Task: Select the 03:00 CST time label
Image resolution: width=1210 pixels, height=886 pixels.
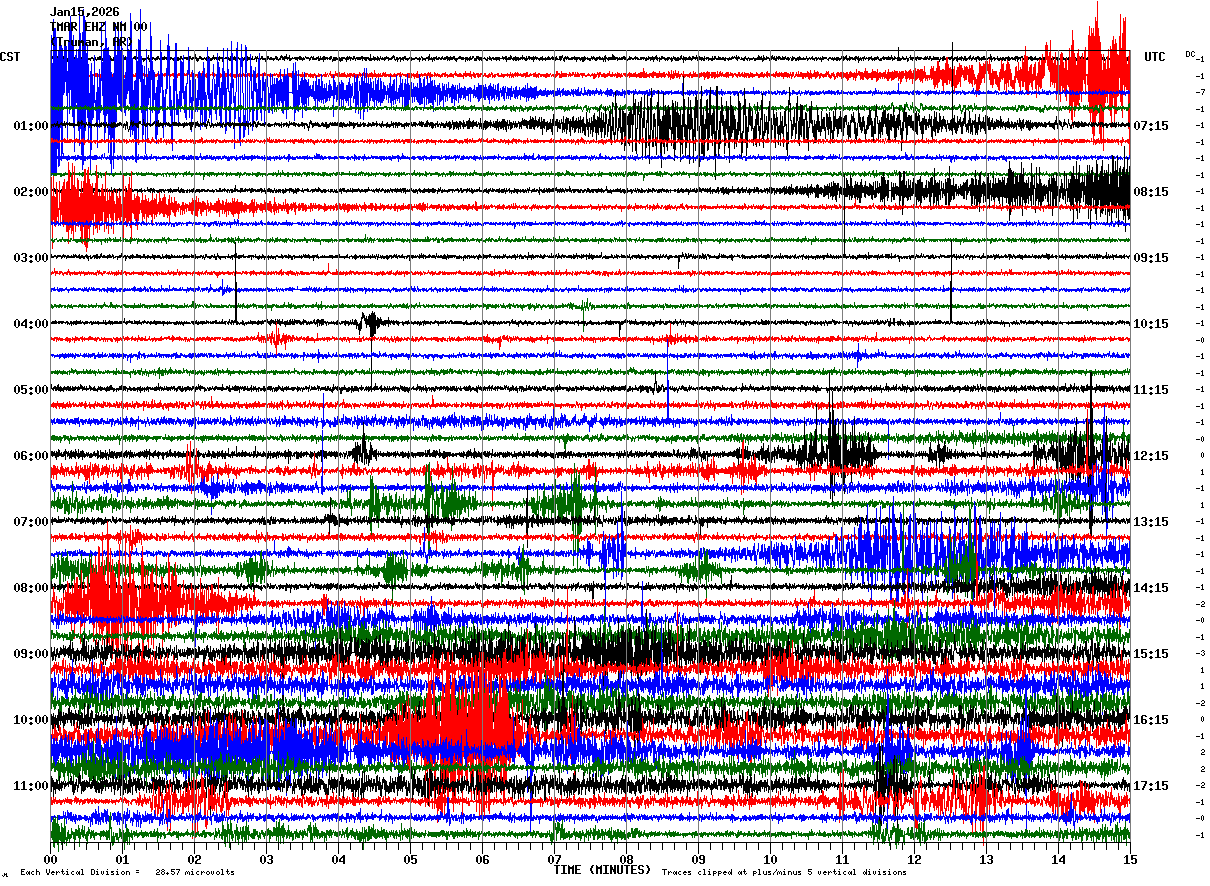Action: tap(31, 258)
